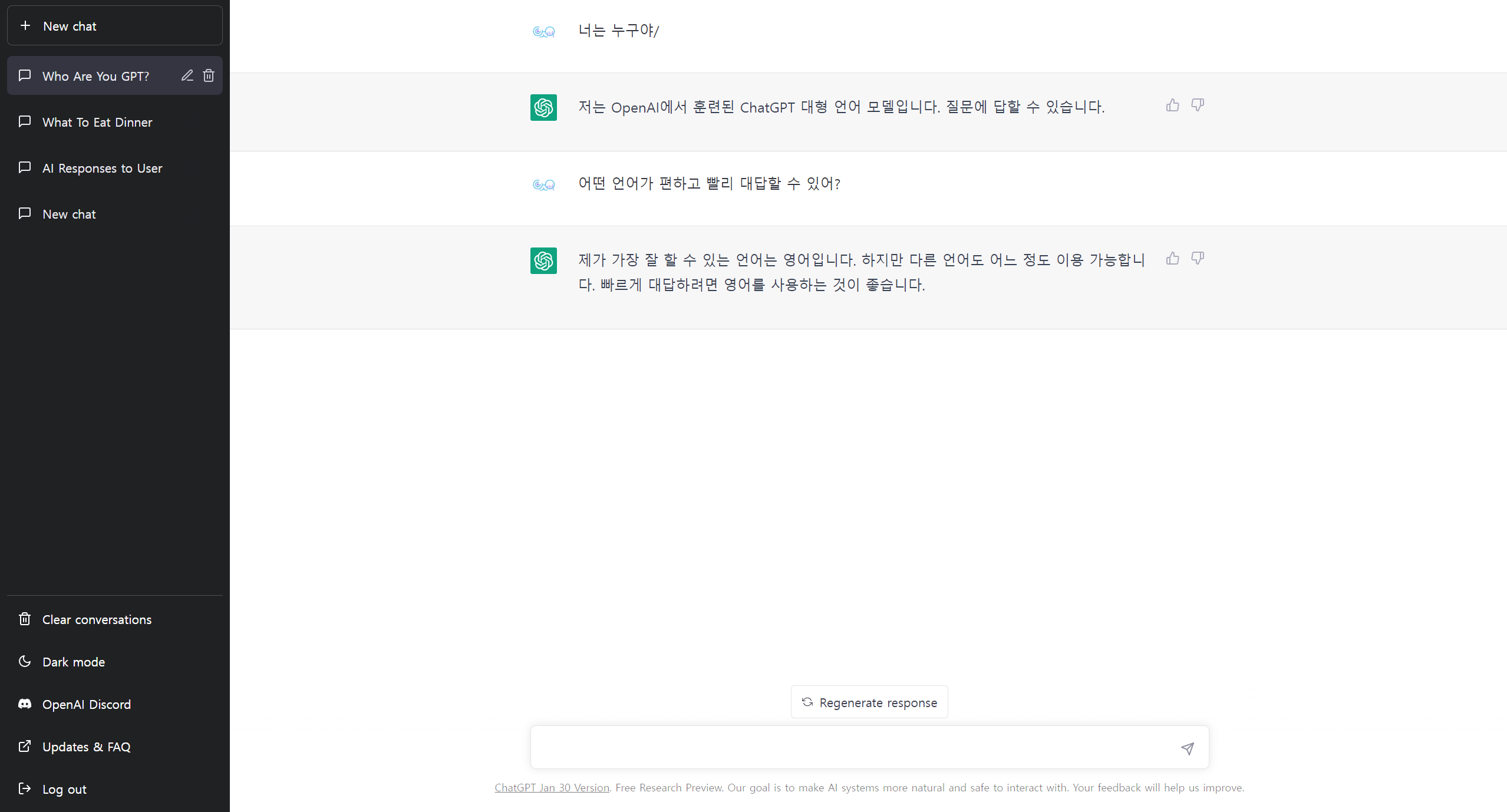Delete the Who Are You GPT? chat via trash icon

[209, 75]
